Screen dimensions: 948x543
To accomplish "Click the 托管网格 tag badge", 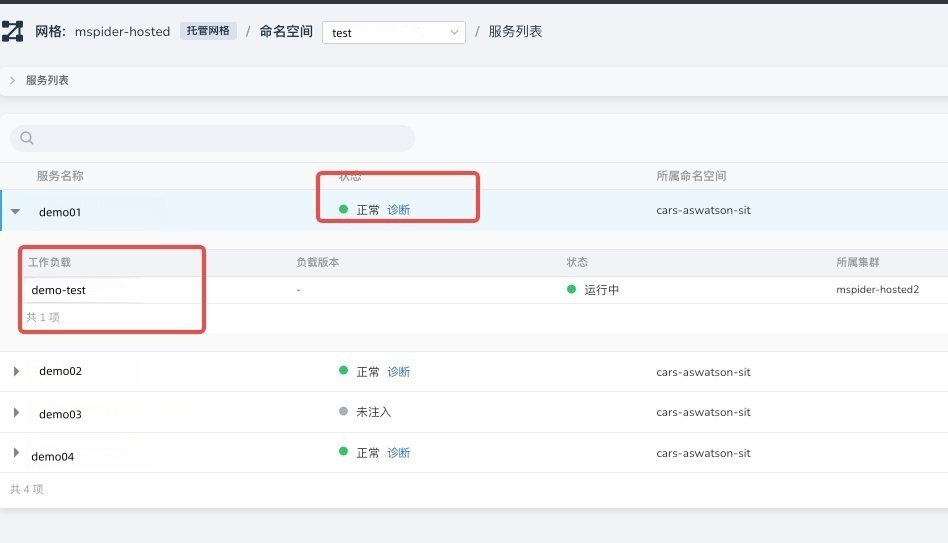I will [x=208, y=32].
